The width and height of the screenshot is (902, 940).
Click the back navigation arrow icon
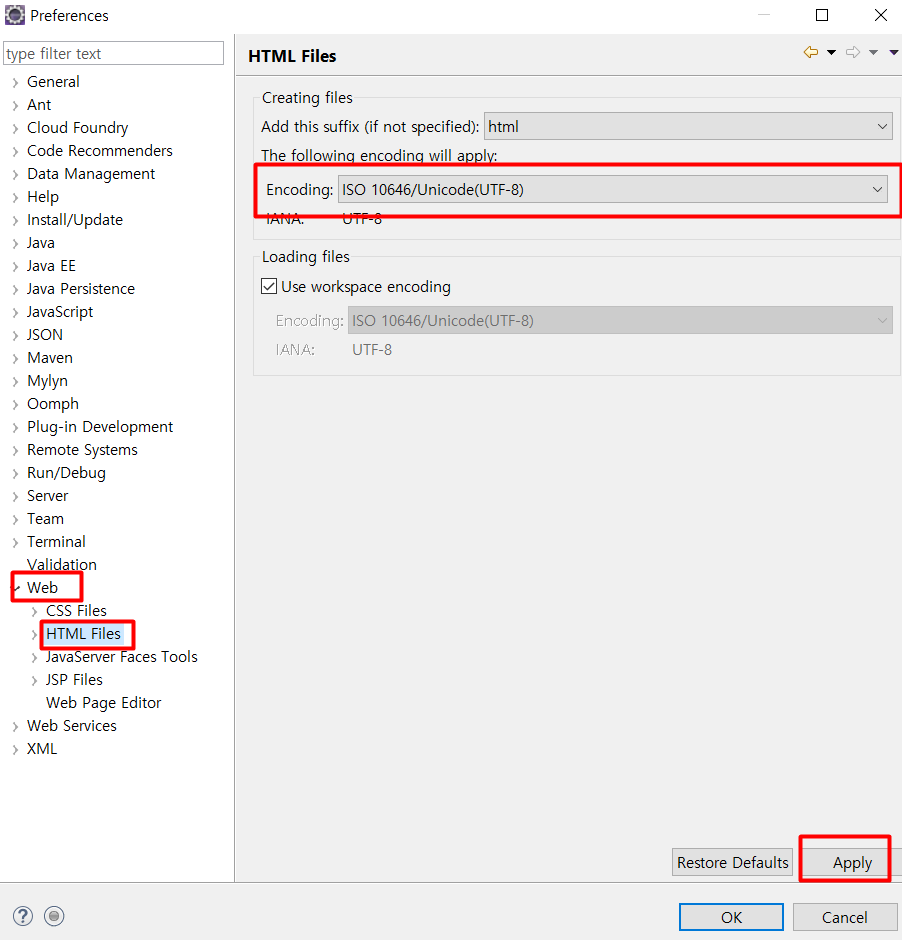(810, 53)
